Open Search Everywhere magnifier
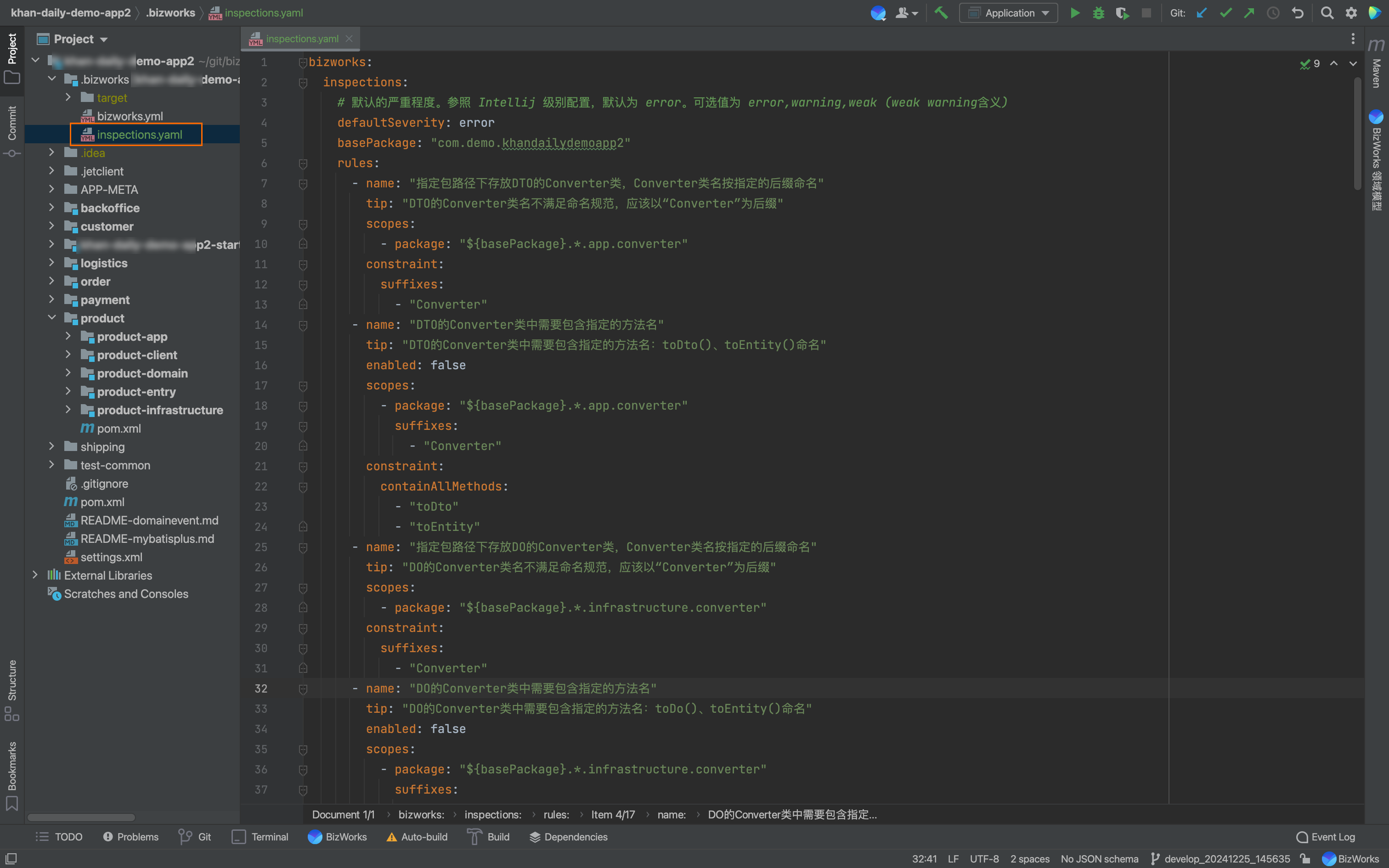Image resolution: width=1389 pixels, height=868 pixels. (1327, 13)
